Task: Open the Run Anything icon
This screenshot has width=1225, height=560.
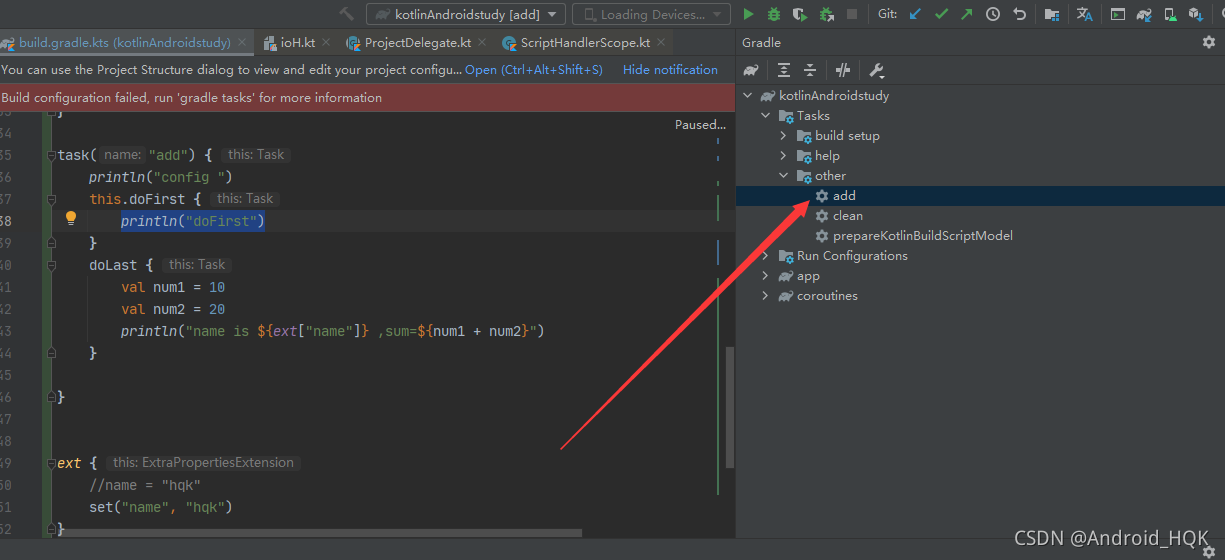Action: [1118, 14]
